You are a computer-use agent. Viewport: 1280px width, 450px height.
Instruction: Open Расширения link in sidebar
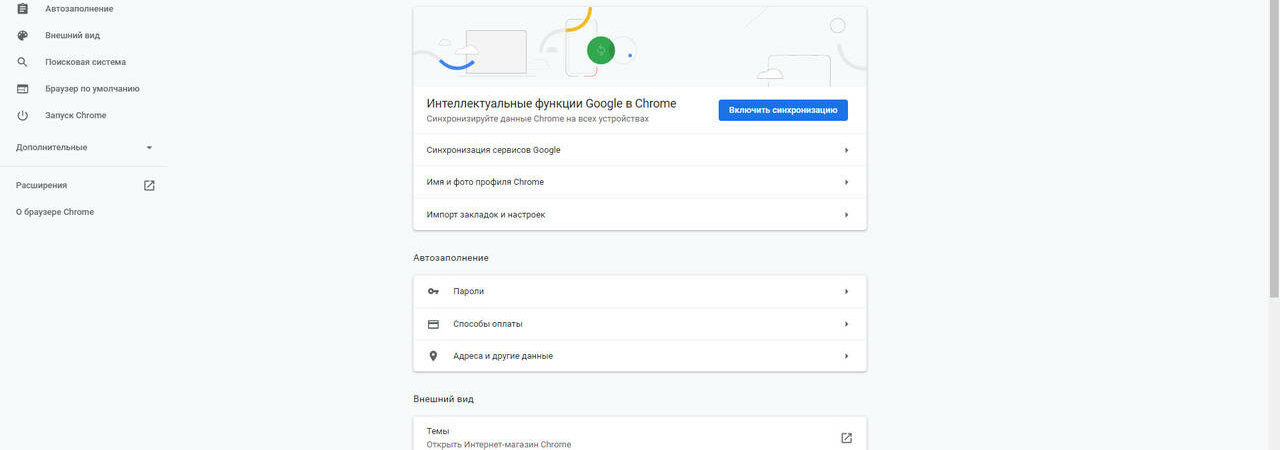42,185
